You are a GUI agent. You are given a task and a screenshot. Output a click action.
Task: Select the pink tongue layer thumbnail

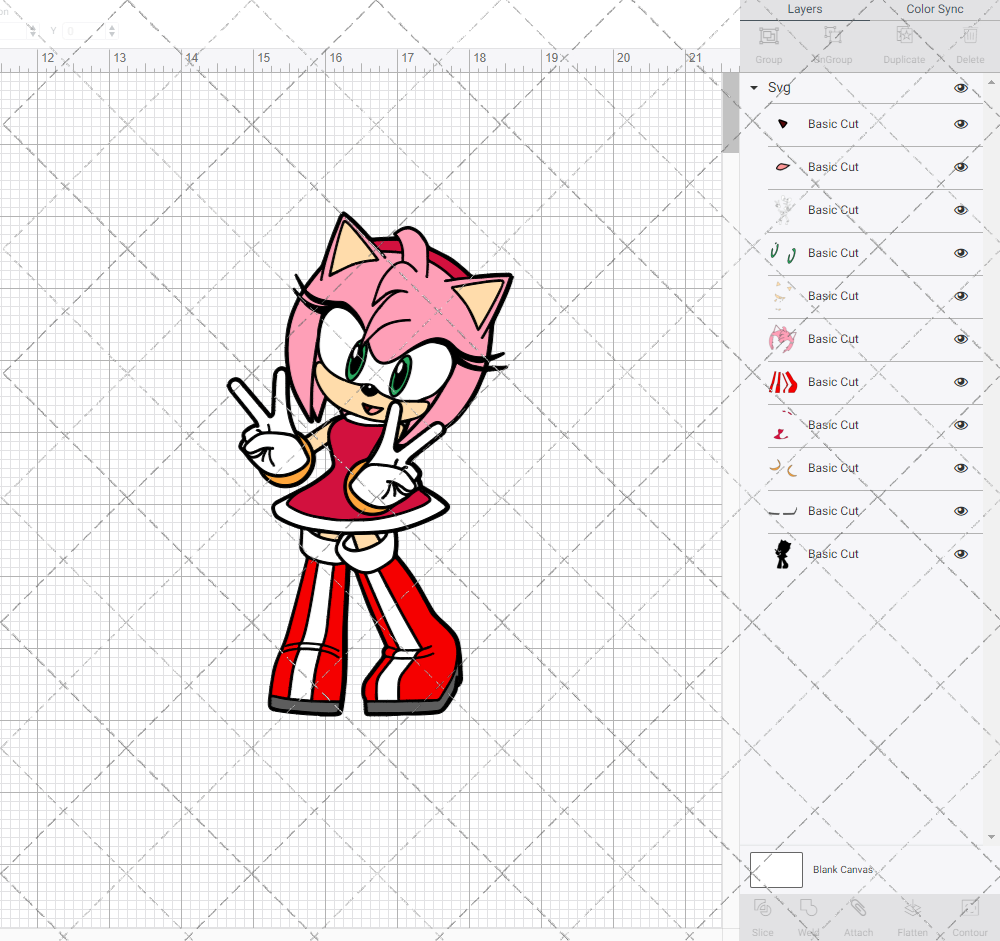tap(783, 167)
